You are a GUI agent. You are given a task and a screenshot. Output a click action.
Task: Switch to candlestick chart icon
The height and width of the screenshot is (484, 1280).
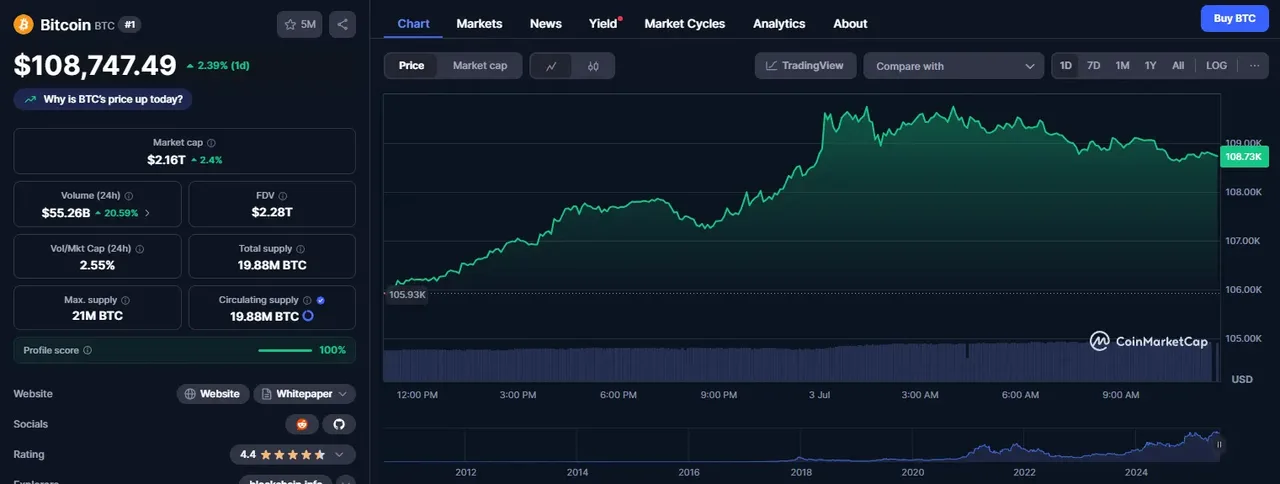point(593,66)
